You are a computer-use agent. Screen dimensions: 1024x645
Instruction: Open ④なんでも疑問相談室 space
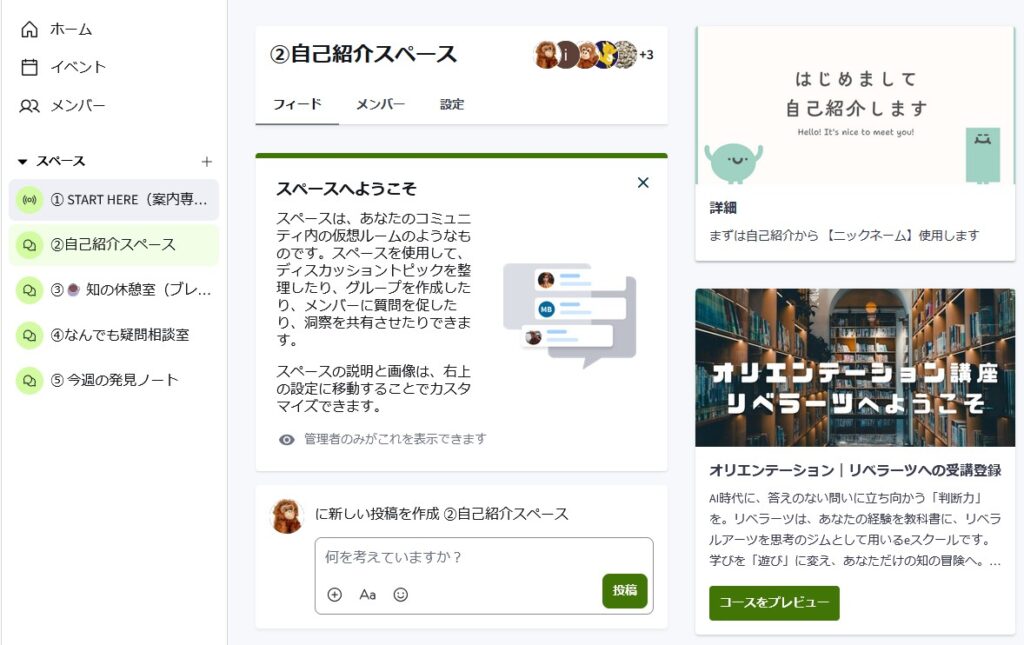click(119, 334)
